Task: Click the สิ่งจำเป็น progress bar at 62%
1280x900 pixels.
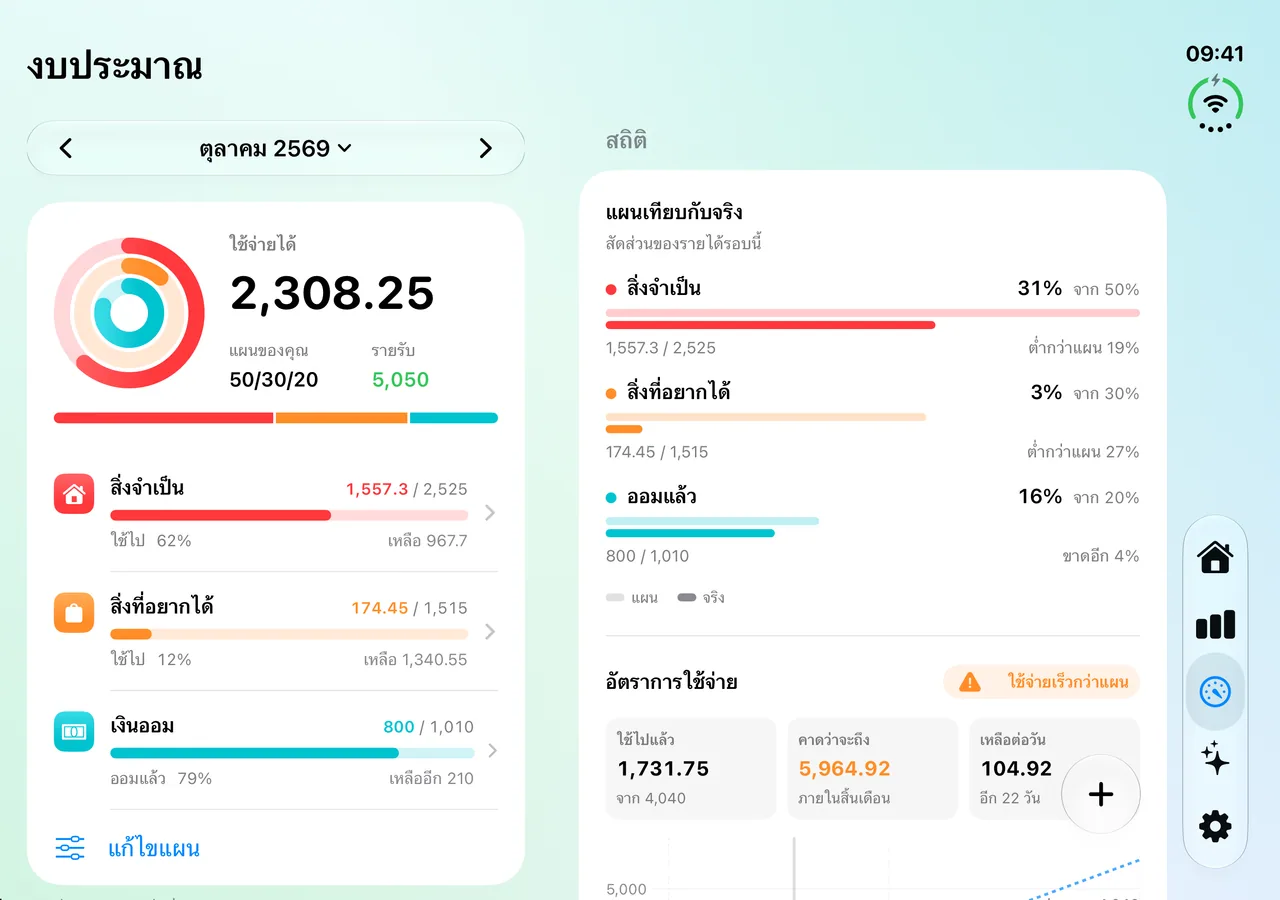Action: 289,515
